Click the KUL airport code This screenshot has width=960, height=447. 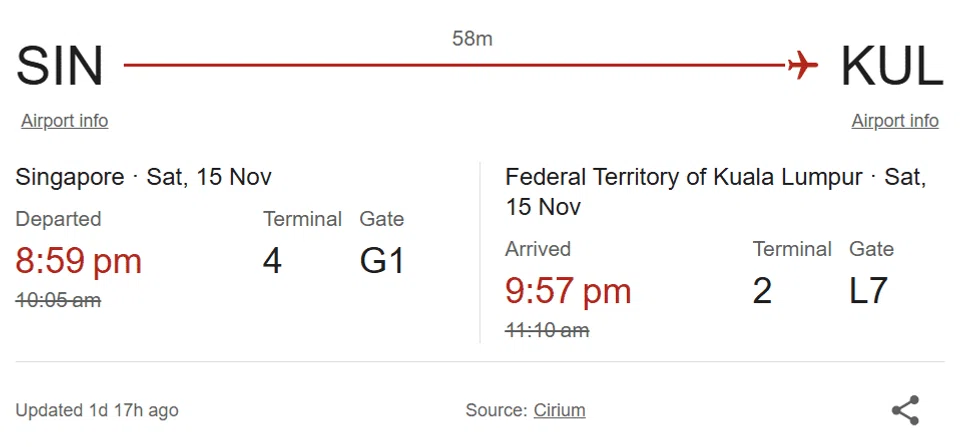pos(891,66)
